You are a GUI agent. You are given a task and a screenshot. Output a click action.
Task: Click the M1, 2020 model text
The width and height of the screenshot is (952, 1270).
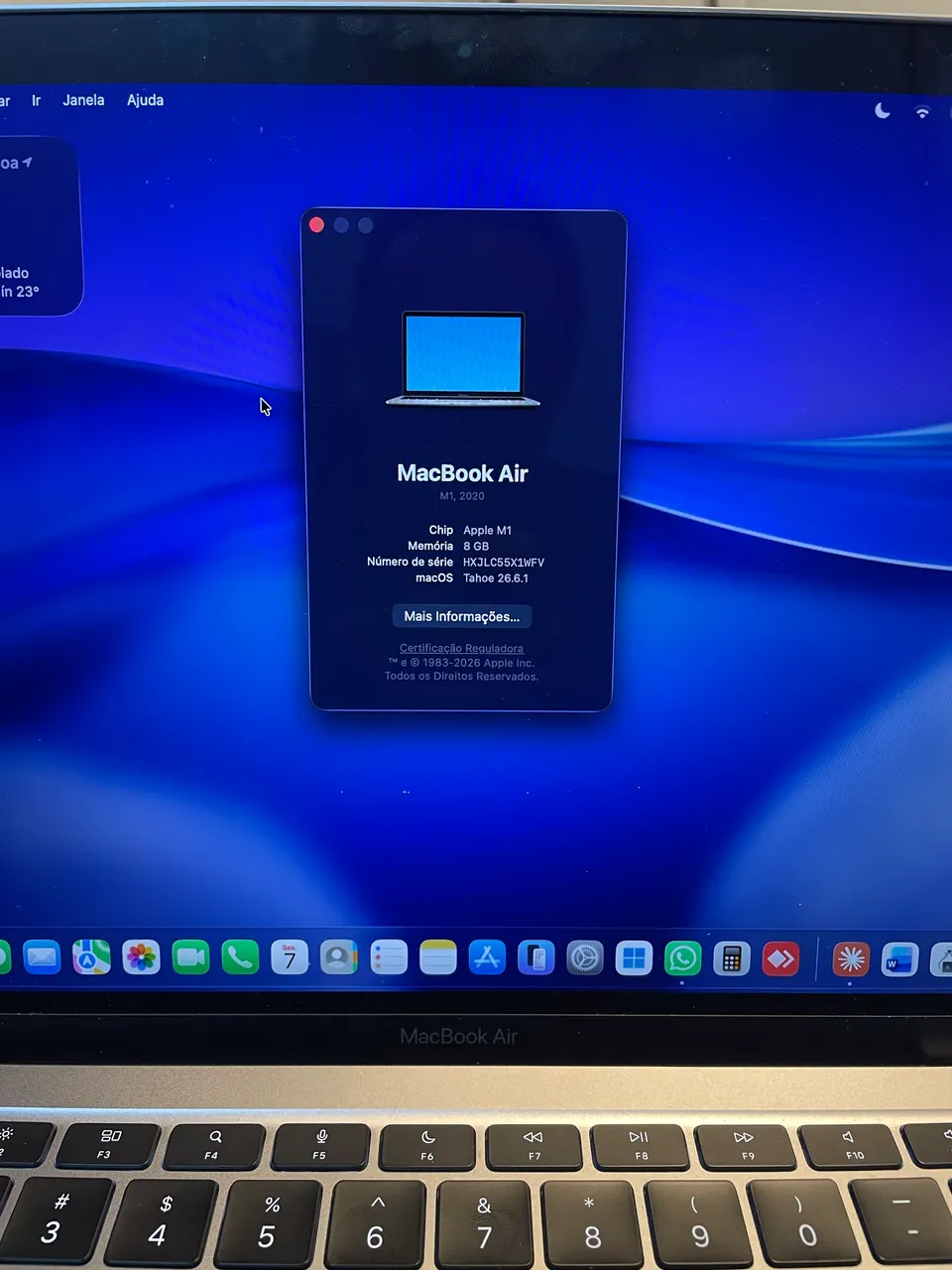click(x=462, y=496)
